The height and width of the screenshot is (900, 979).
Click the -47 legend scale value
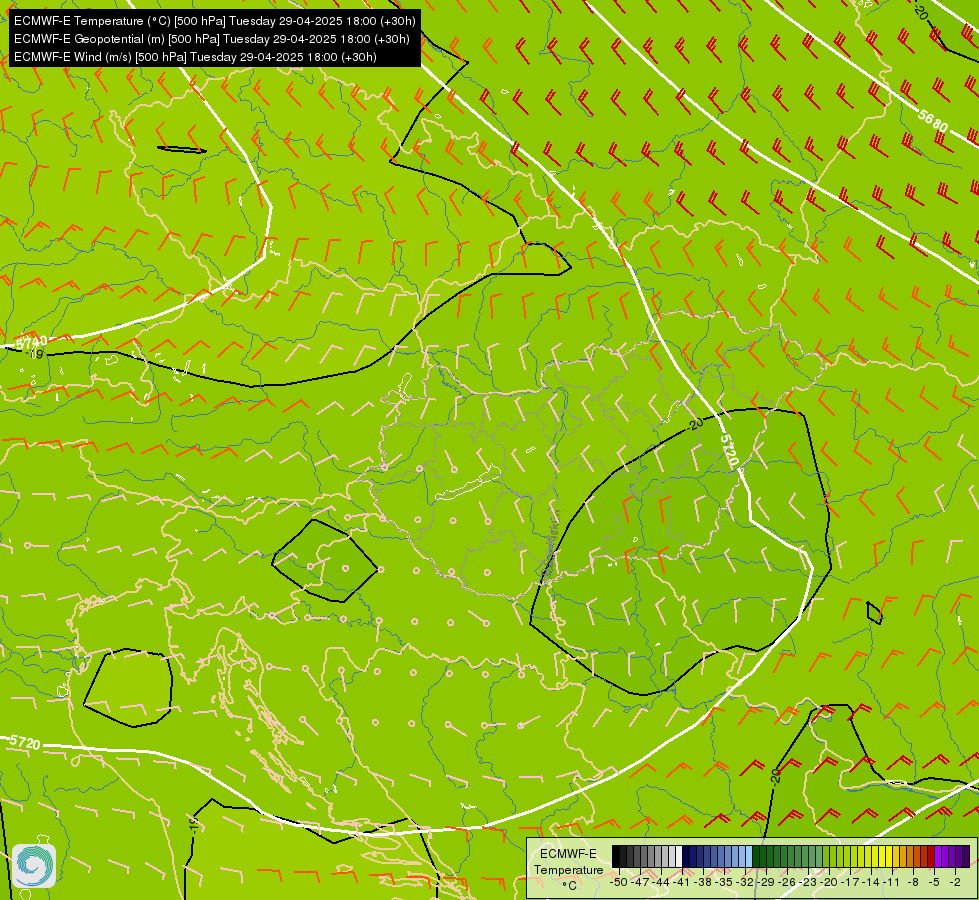pyautogui.click(x=639, y=882)
